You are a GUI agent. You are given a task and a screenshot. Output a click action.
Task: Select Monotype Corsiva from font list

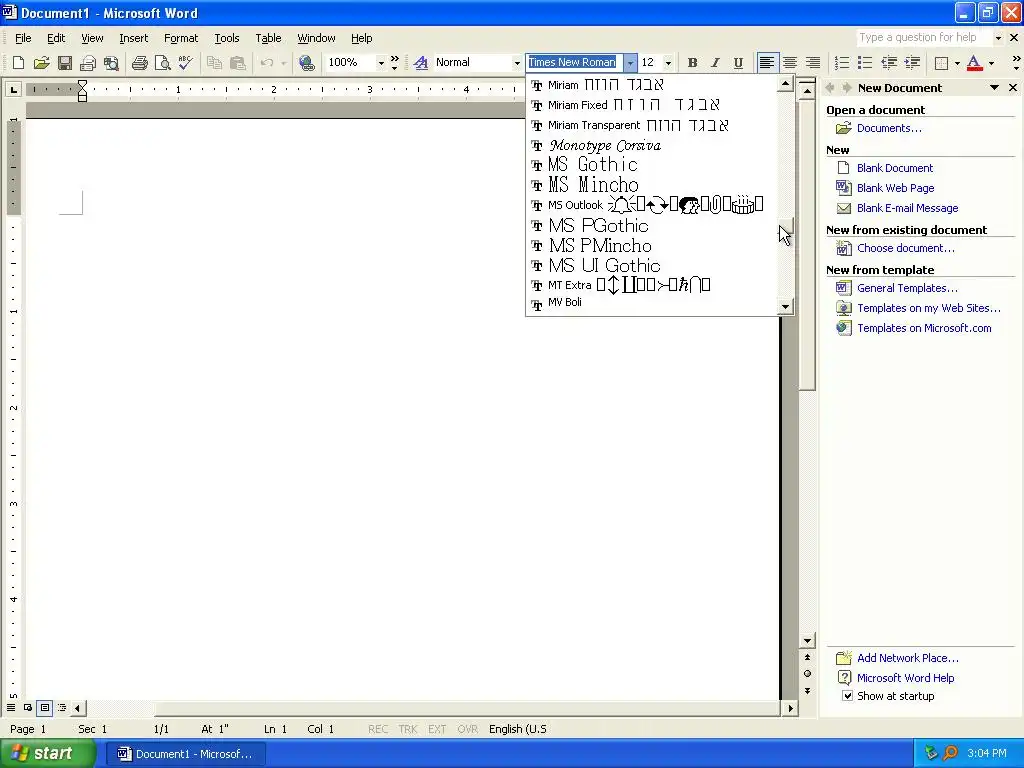tap(652, 145)
